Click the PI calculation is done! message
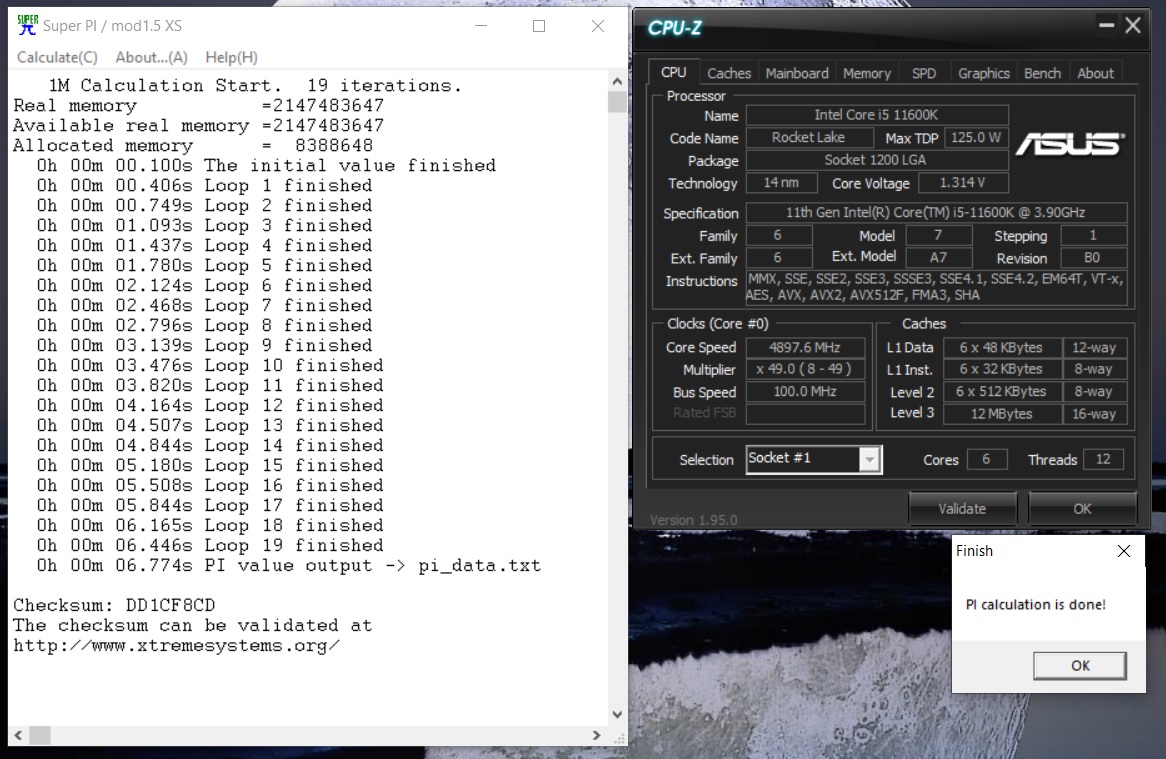 coord(1035,604)
